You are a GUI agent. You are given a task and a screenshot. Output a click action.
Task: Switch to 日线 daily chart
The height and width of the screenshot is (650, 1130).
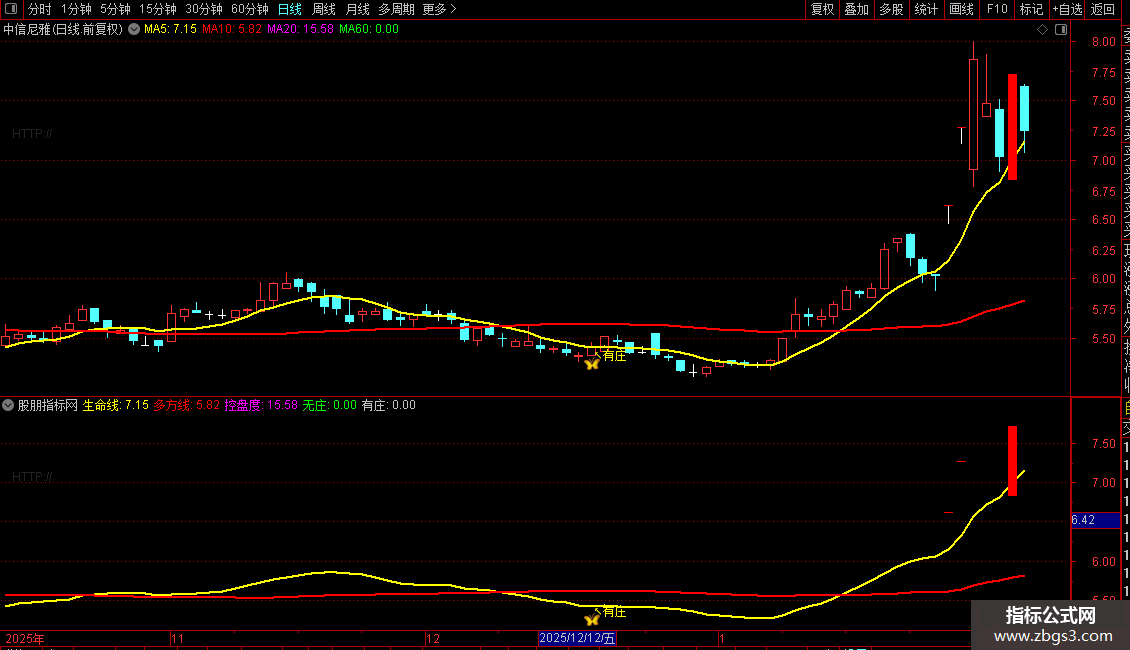[x=290, y=9]
